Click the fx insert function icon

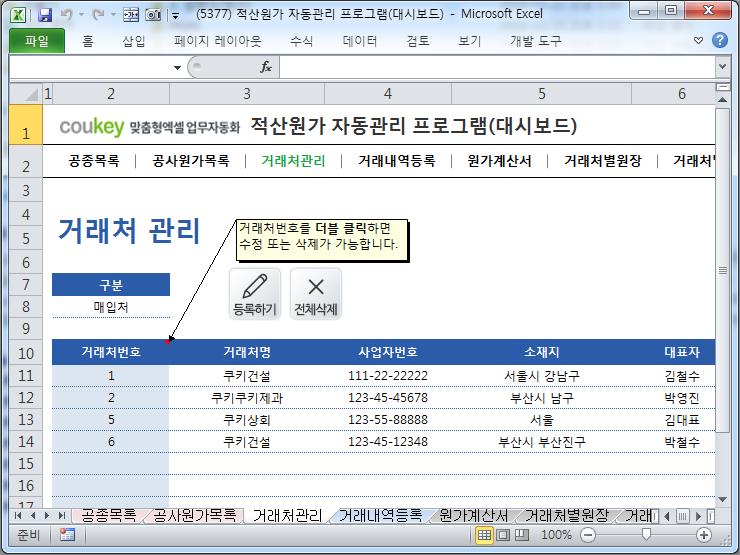(266, 67)
